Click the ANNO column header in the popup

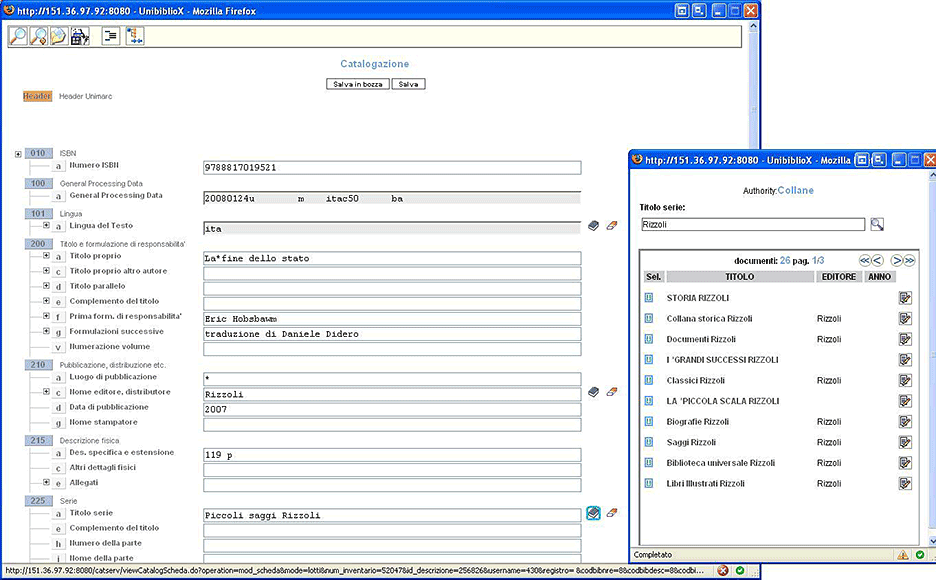pos(879,277)
